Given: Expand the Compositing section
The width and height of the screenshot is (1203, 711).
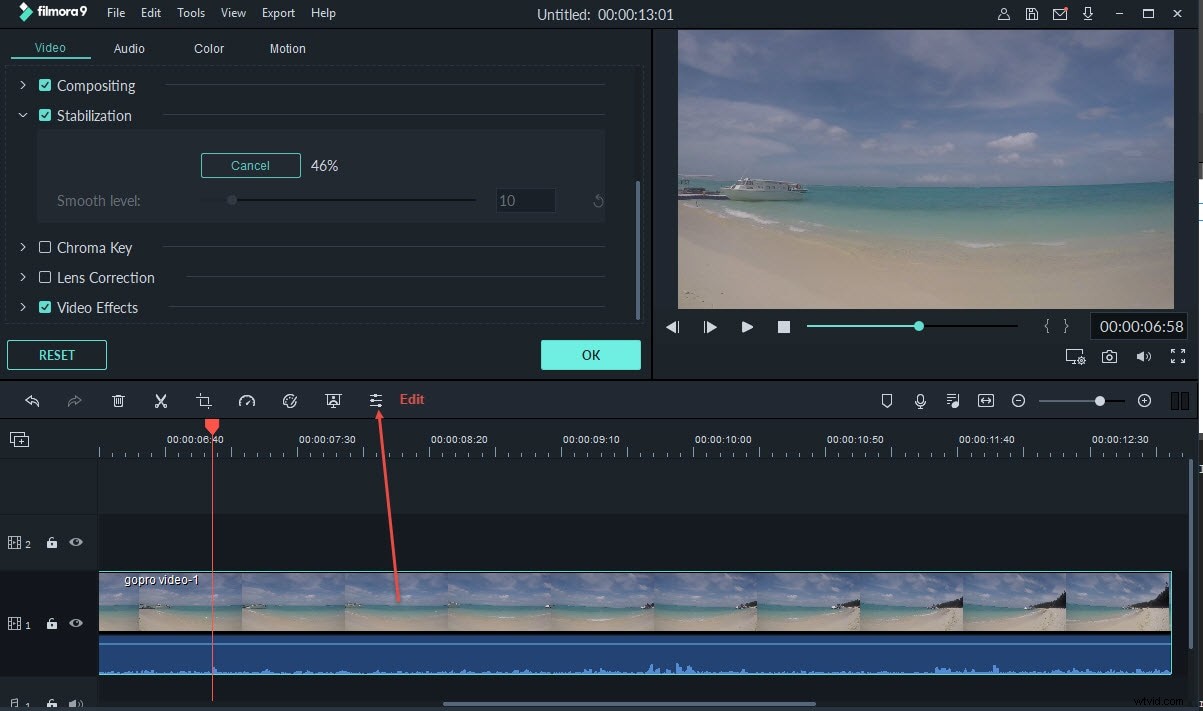Looking at the screenshot, I should click(x=22, y=85).
